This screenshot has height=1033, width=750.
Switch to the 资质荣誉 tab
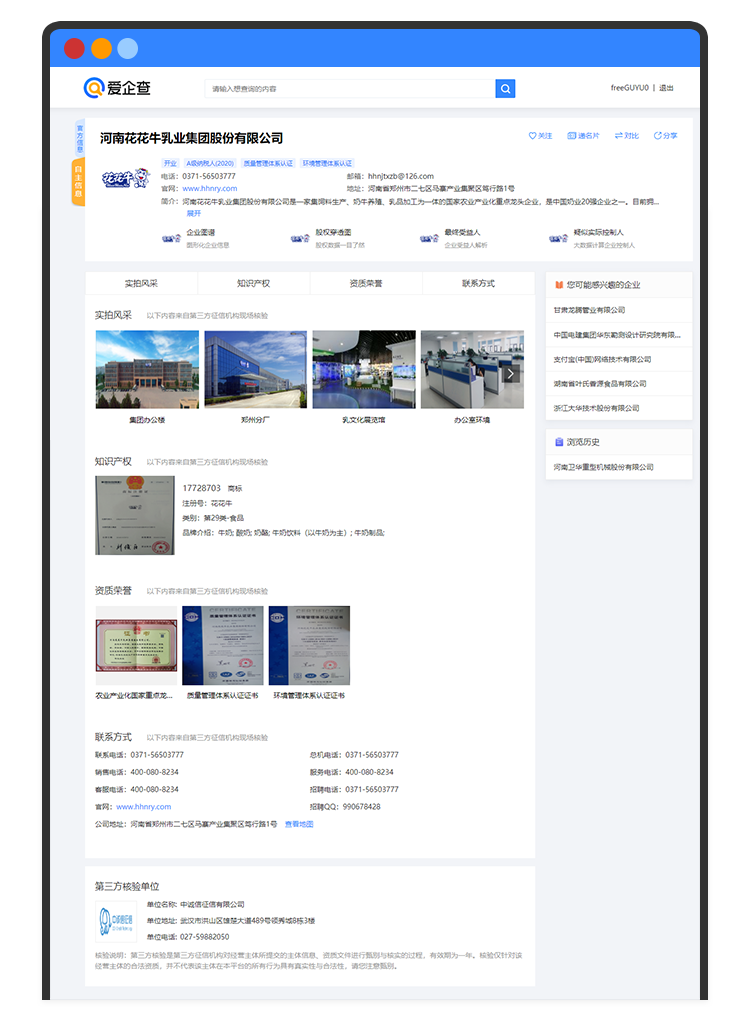[366, 283]
